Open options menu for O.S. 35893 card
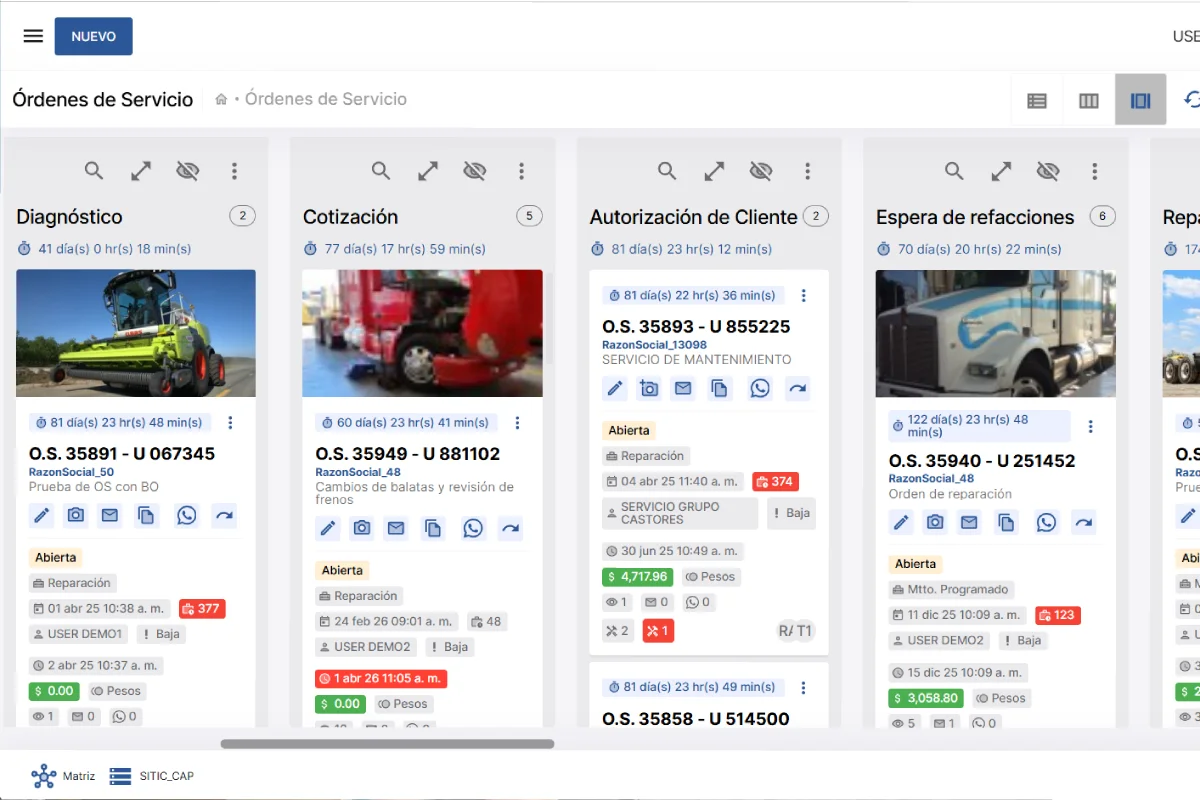 (x=804, y=295)
